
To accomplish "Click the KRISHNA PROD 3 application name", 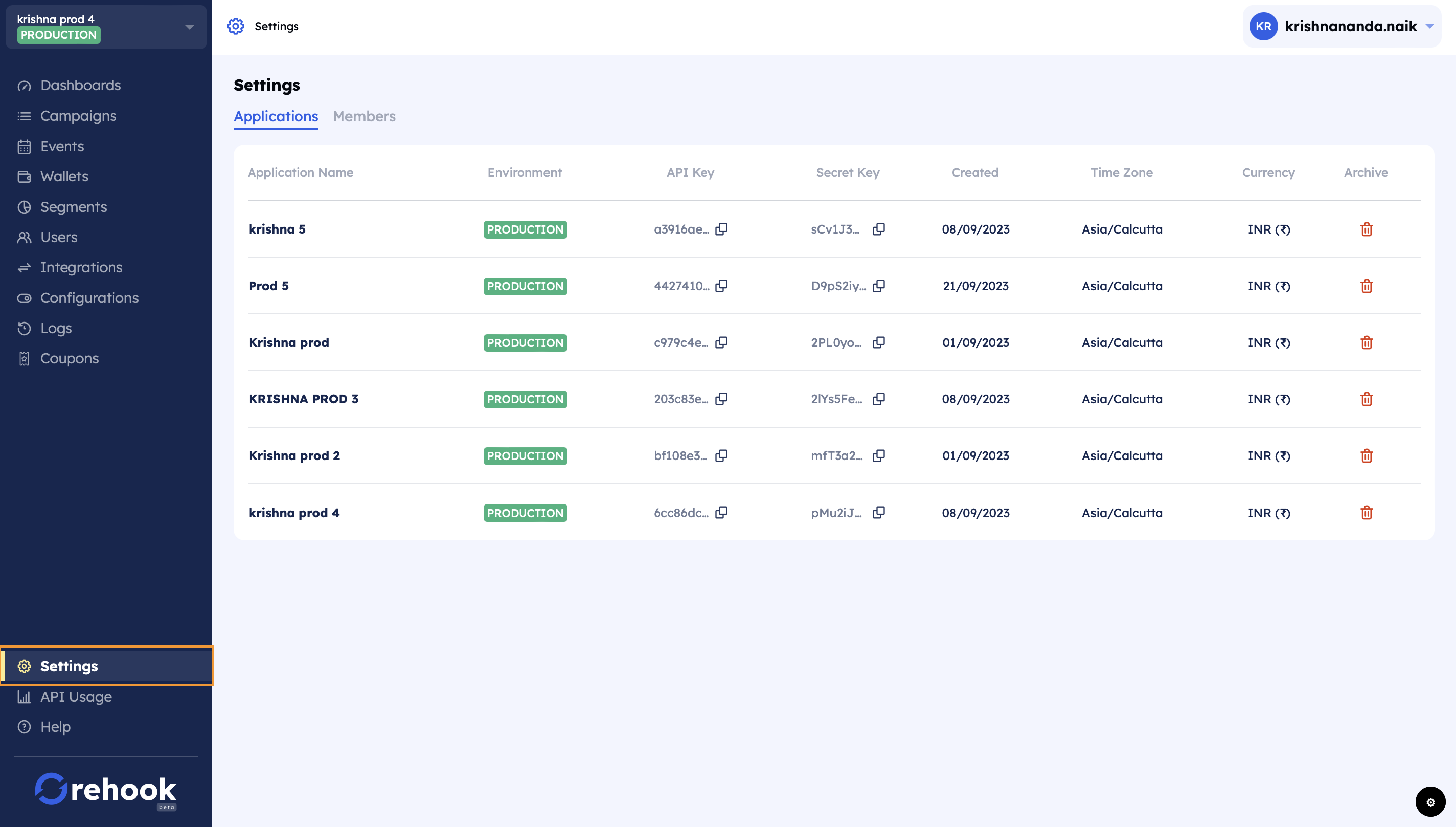I will [304, 399].
